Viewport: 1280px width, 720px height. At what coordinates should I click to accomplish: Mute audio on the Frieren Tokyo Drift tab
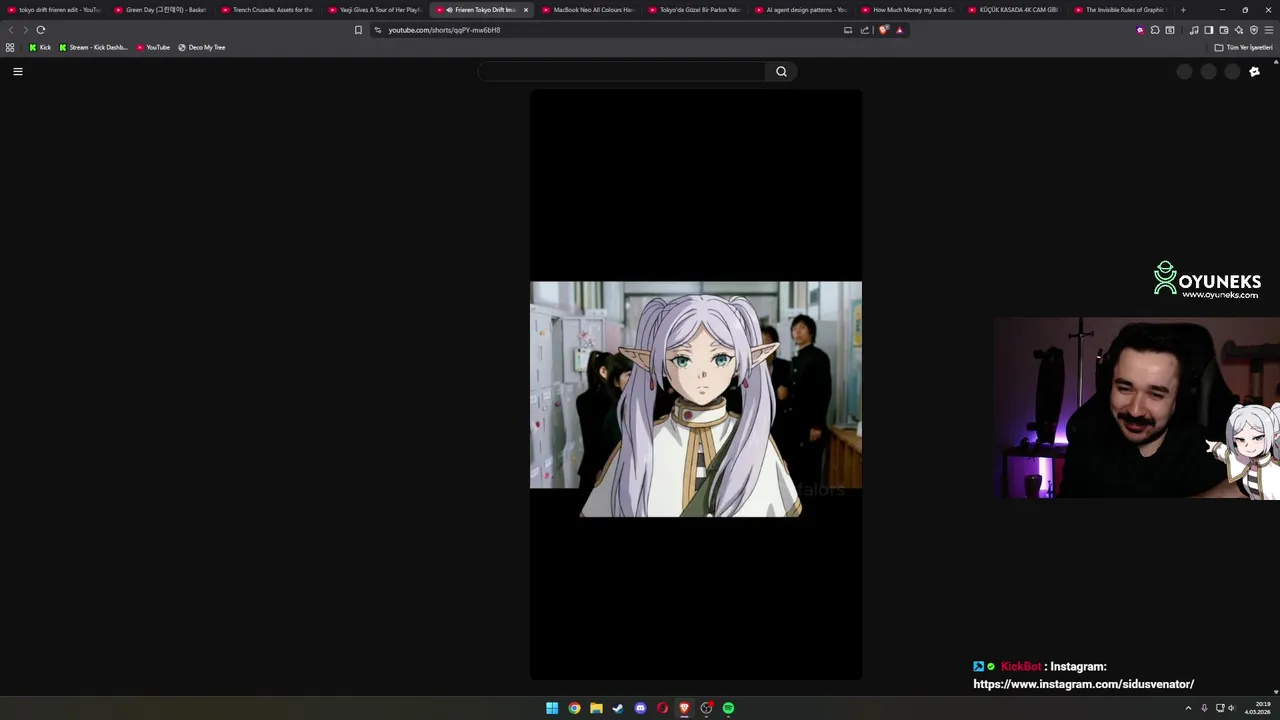click(x=449, y=10)
